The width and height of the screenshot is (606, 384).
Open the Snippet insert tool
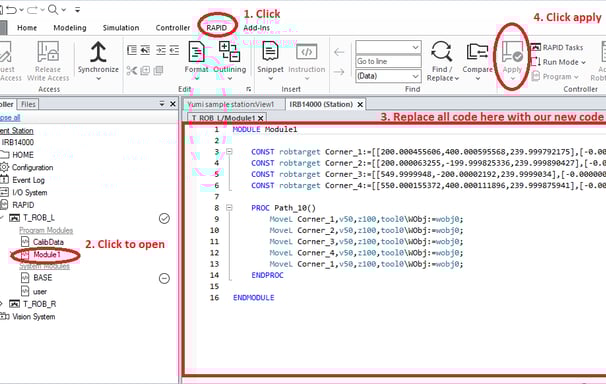tap(270, 53)
